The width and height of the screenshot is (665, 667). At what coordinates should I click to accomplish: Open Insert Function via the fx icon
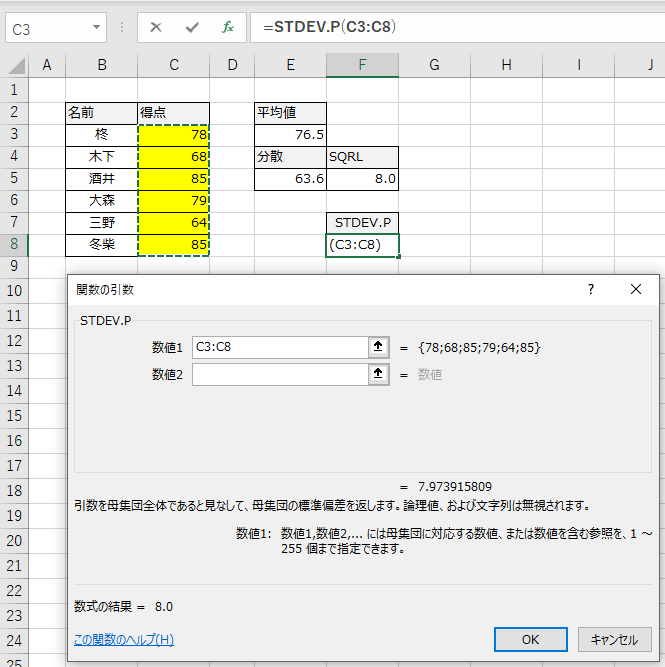[228, 27]
